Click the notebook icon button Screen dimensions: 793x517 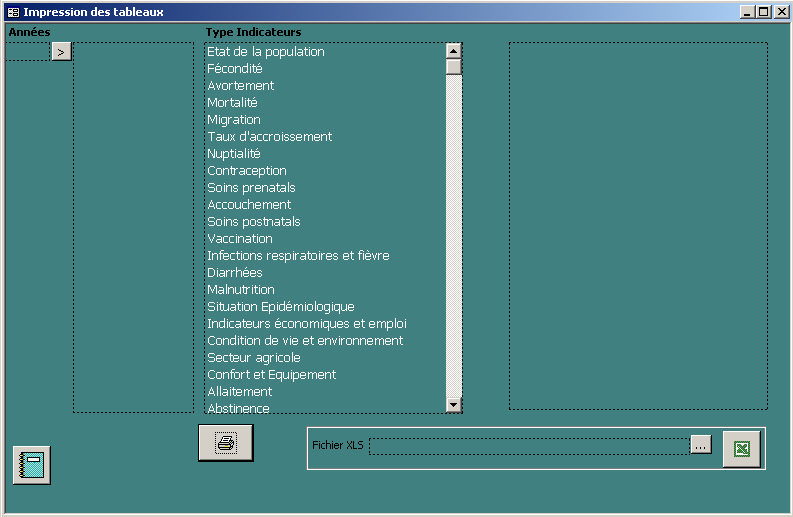click(x=31, y=465)
